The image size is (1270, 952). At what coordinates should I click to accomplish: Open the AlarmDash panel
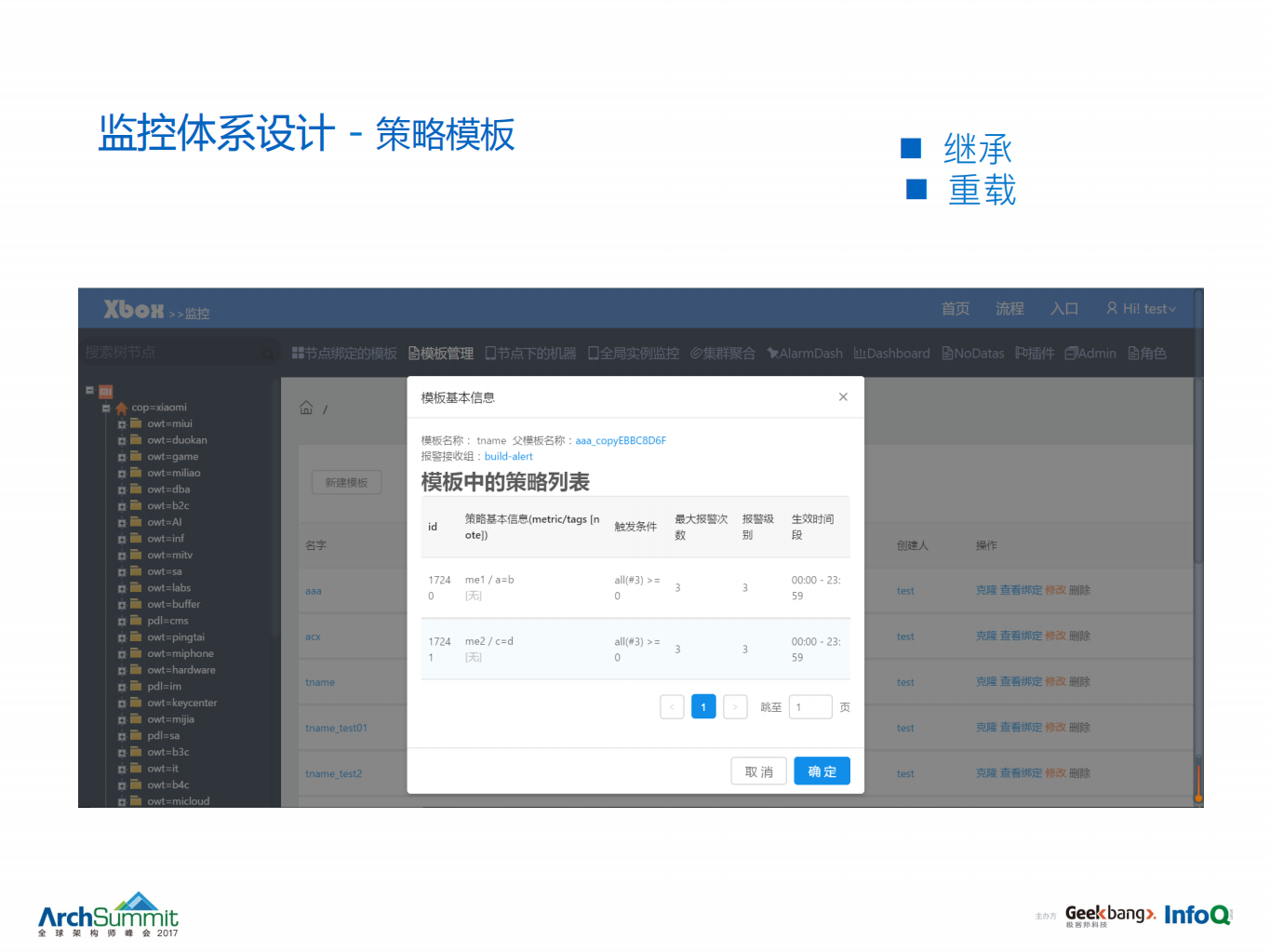pos(804,353)
